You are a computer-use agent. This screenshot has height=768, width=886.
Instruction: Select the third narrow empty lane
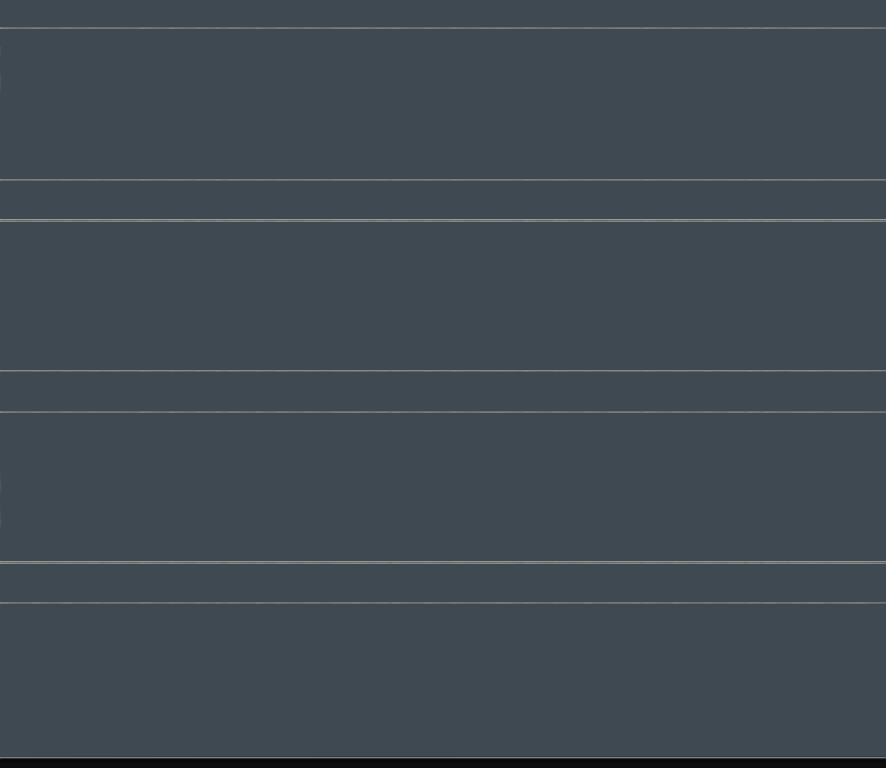443,583
